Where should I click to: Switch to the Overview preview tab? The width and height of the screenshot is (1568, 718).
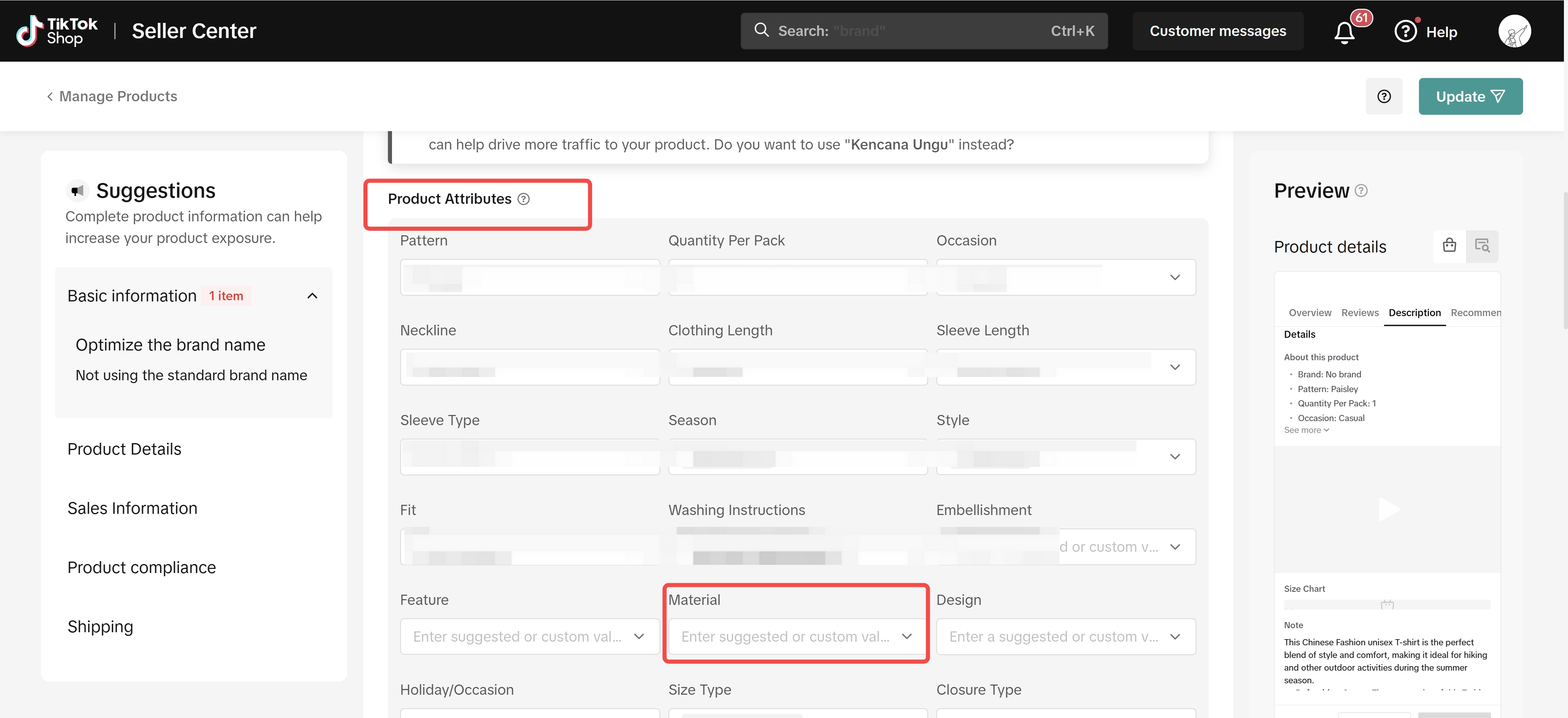coord(1309,312)
